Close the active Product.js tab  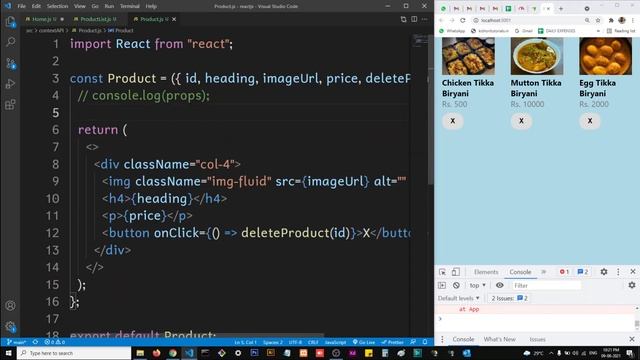(x=174, y=19)
